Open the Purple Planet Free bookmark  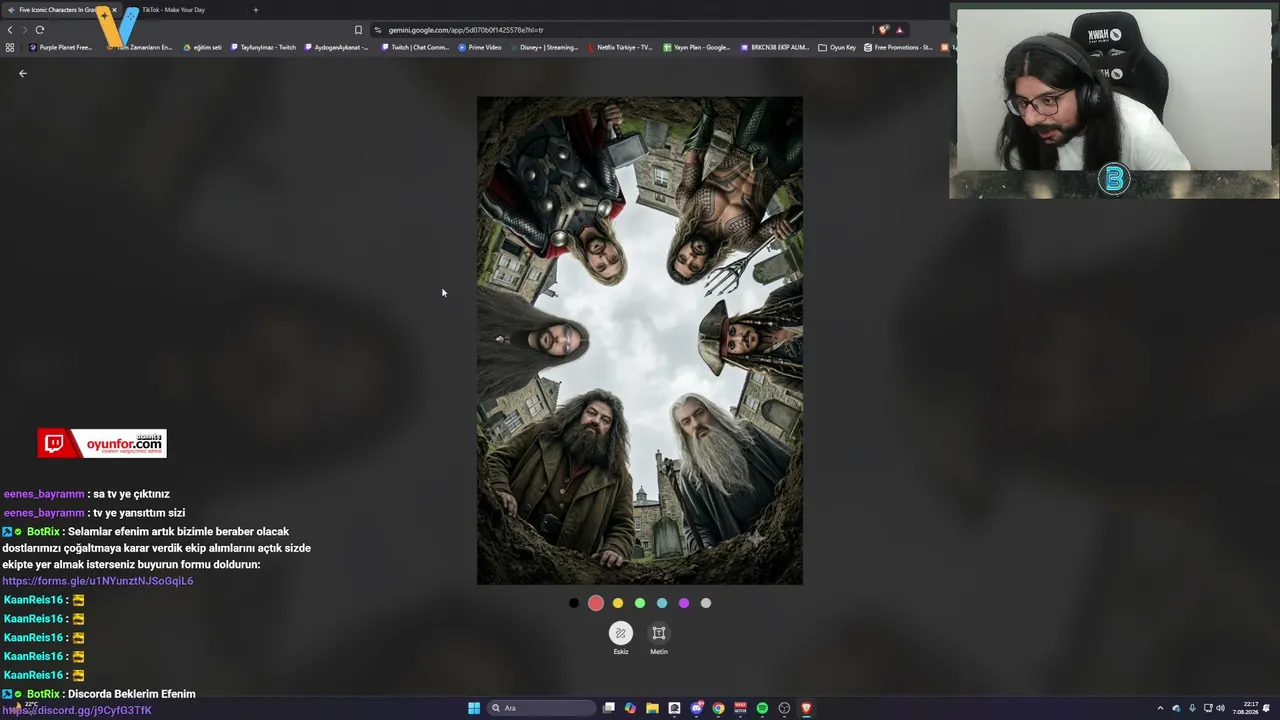[x=61, y=47]
